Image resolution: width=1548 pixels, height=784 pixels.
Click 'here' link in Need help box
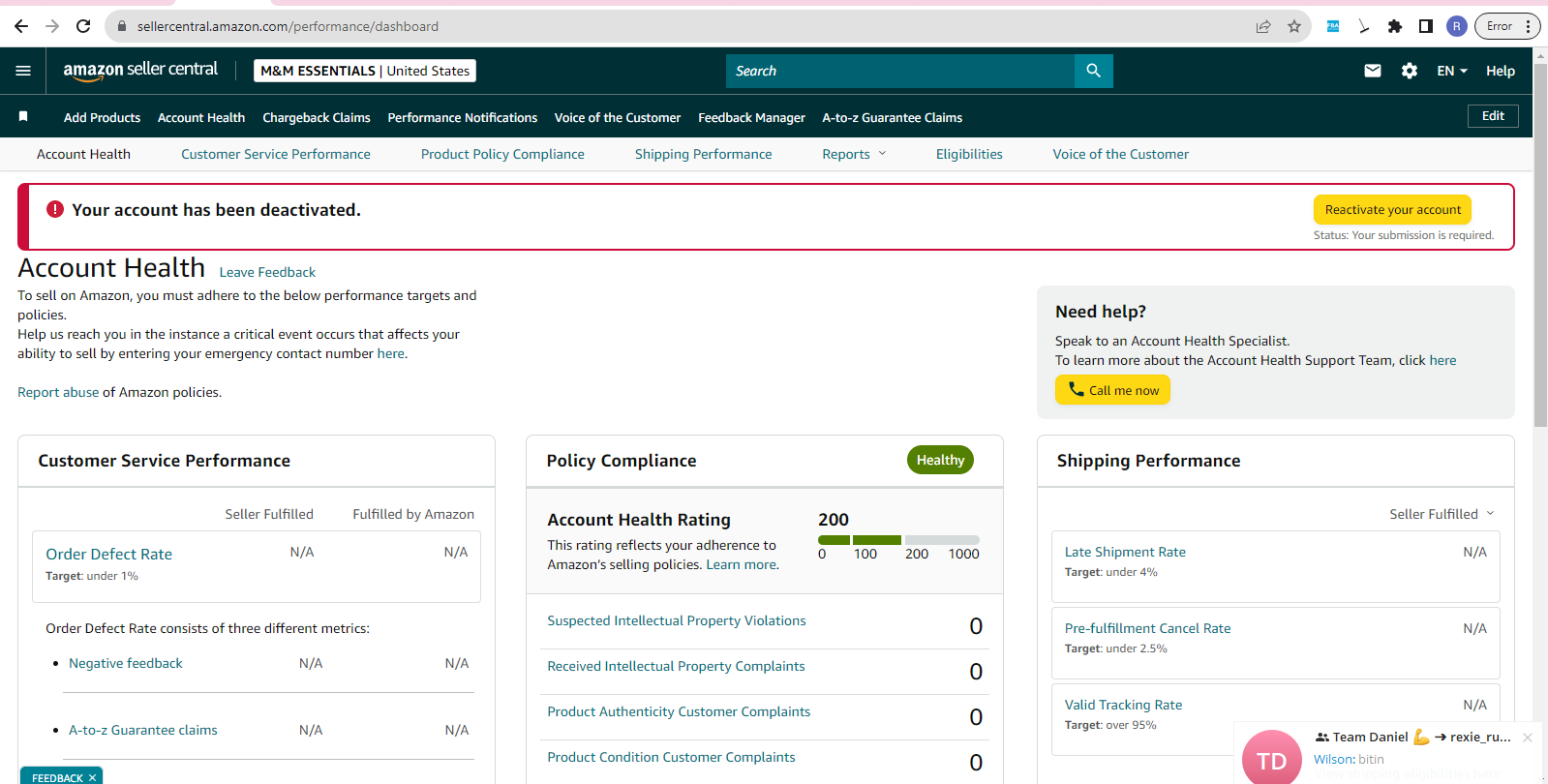point(1442,360)
